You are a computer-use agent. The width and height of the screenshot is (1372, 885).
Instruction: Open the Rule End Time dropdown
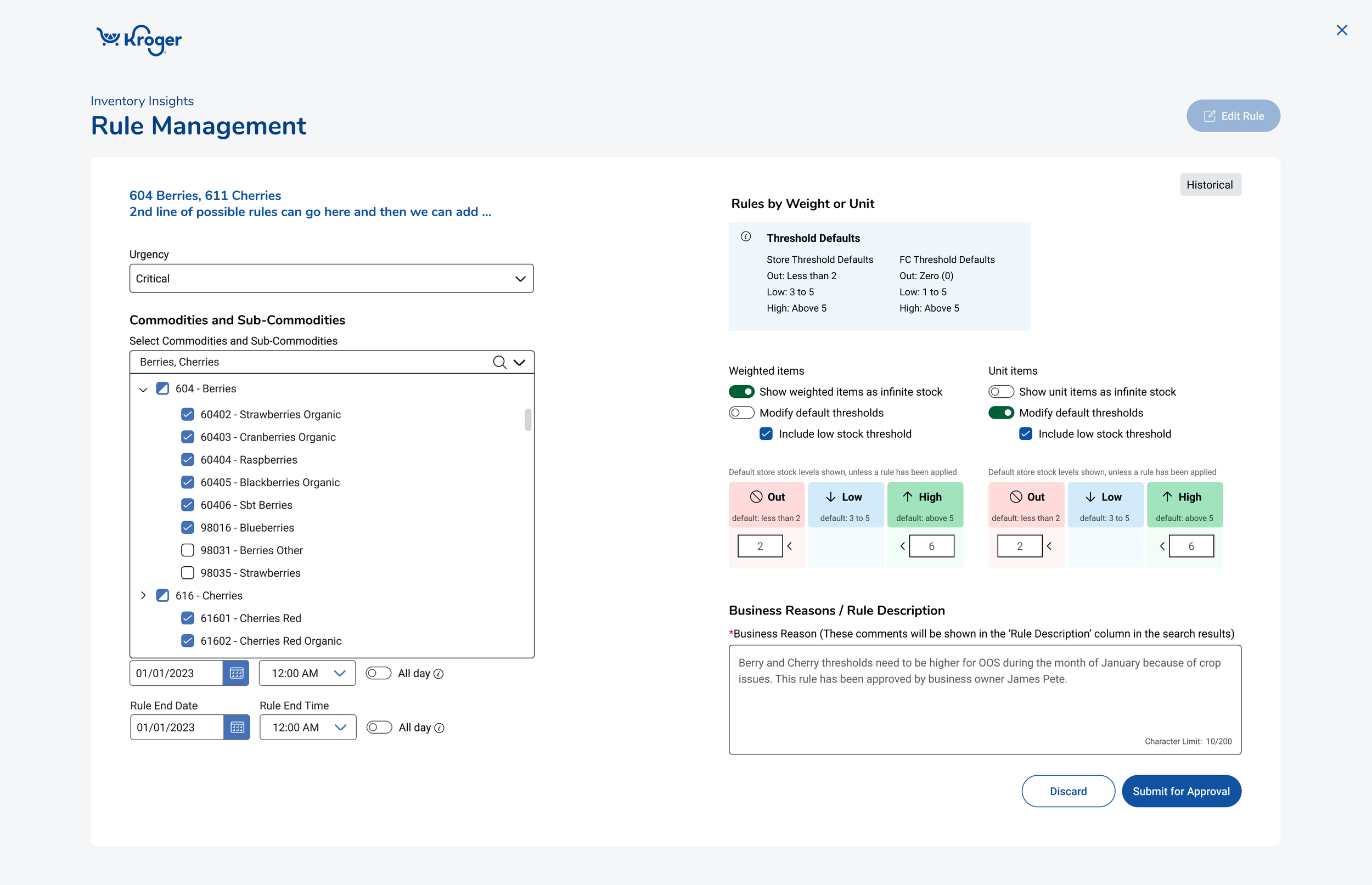(307, 728)
